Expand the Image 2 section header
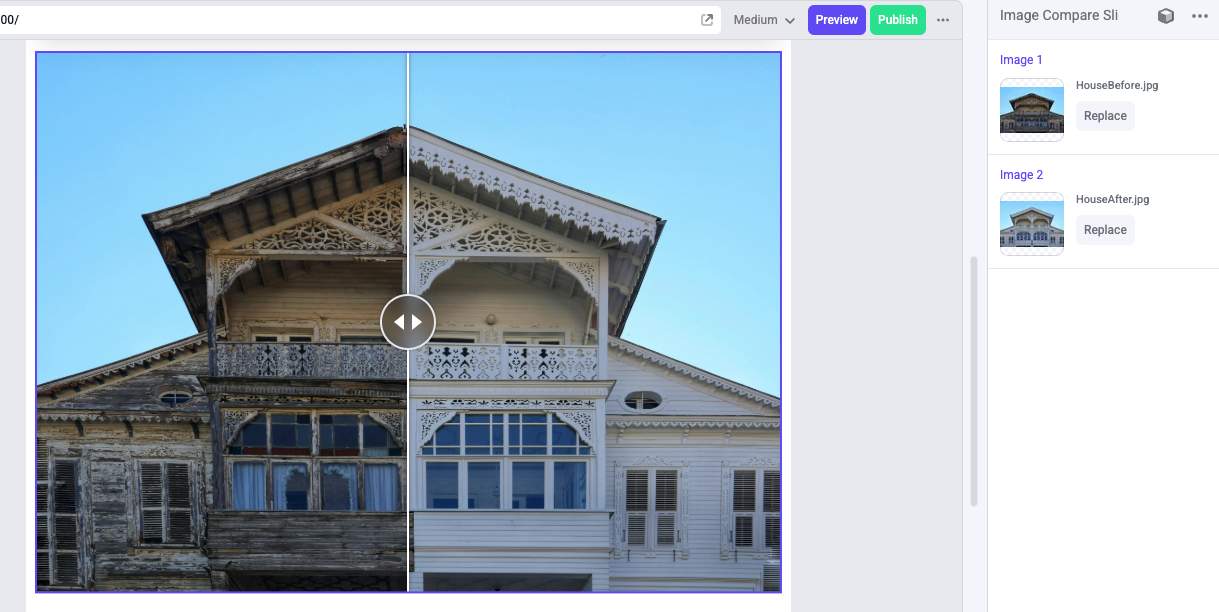Viewport: 1219px width, 612px height. pos(1019,174)
